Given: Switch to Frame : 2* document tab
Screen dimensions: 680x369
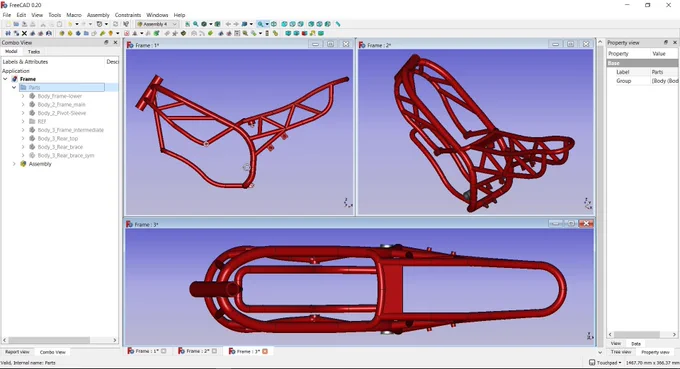Looking at the screenshot, I should (197, 351).
